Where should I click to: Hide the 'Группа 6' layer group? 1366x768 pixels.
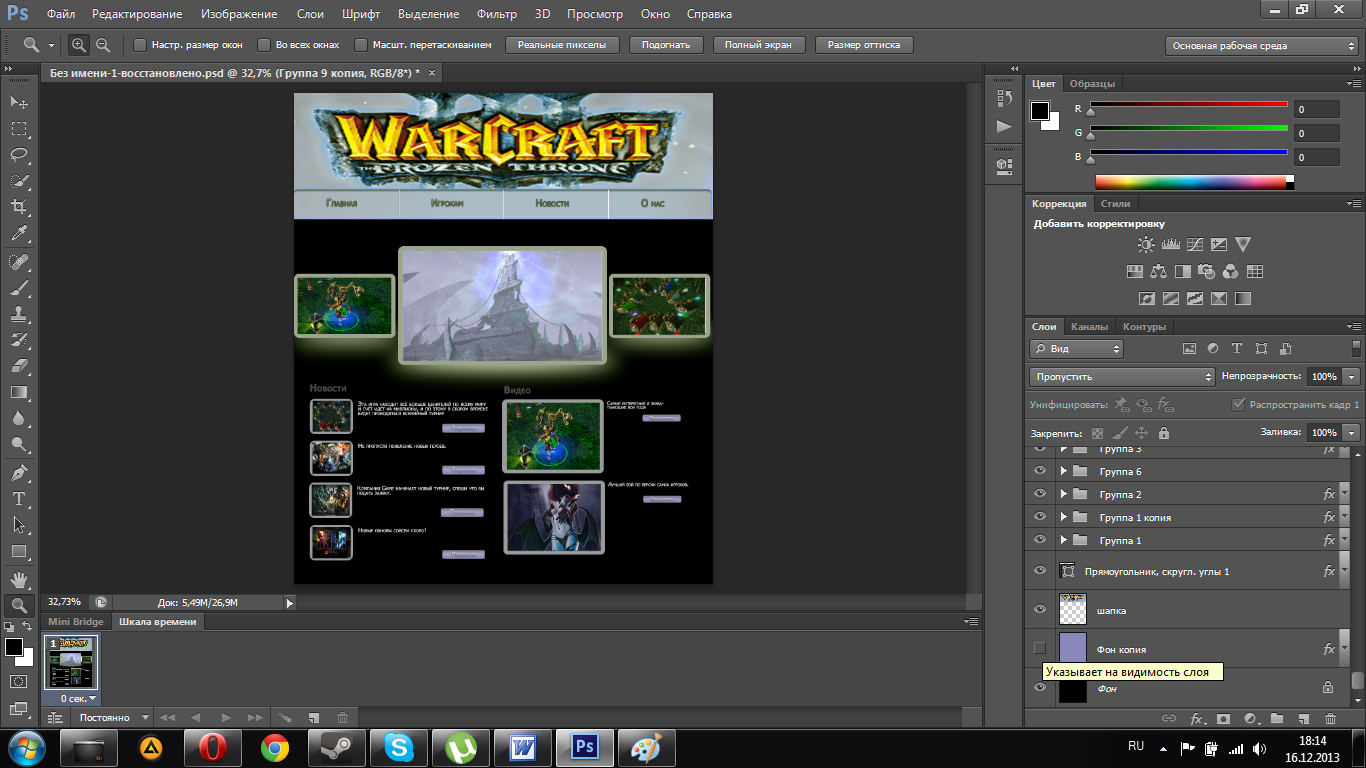pyautogui.click(x=1040, y=471)
